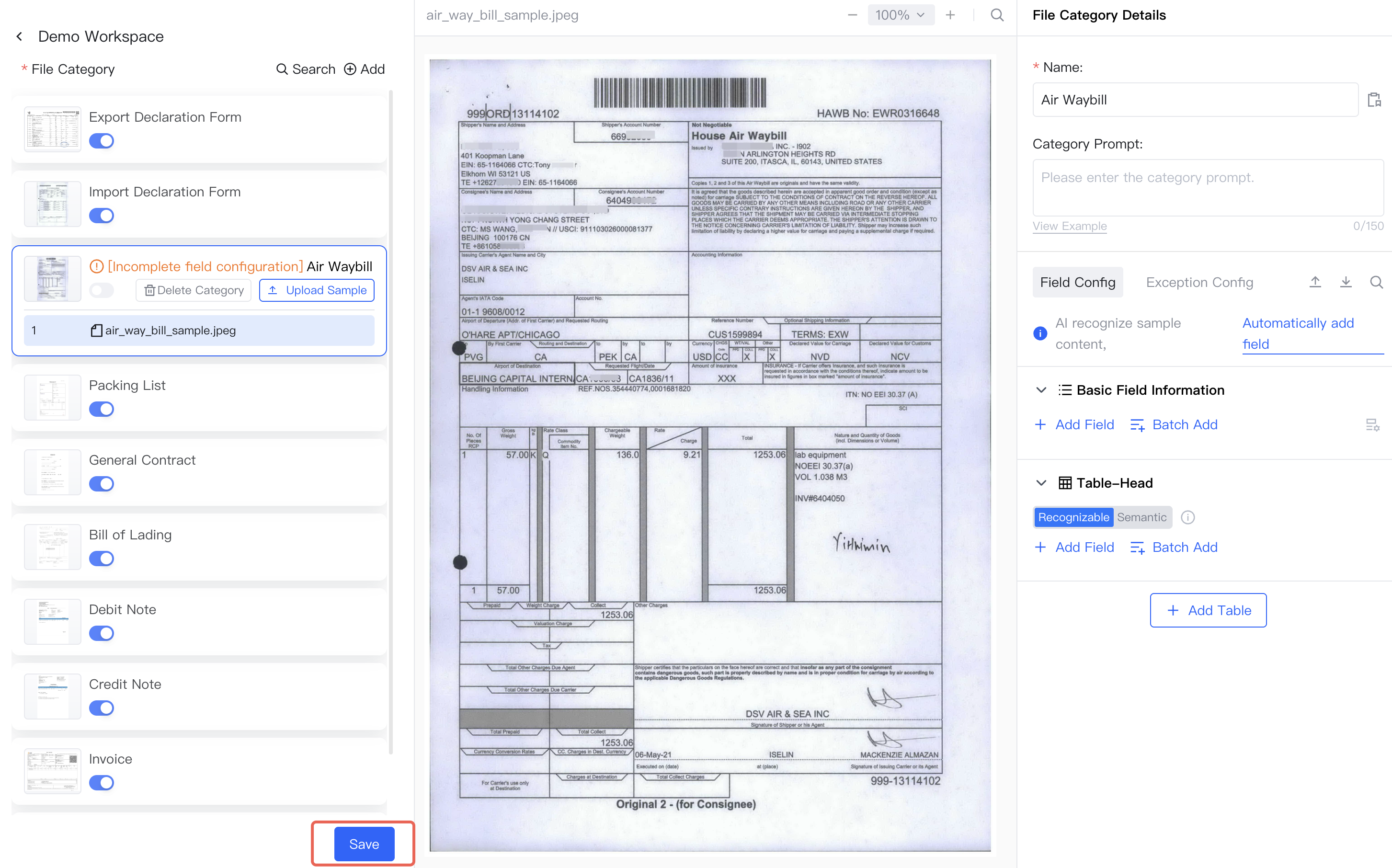Click field settings icon in Basic Field Information
The height and width of the screenshot is (868, 1392).
pyautogui.click(x=1372, y=425)
